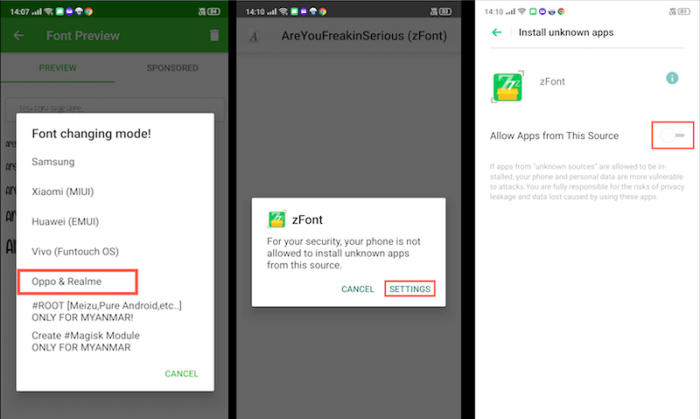Cancel the Font changing mode dialog

coord(181,373)
